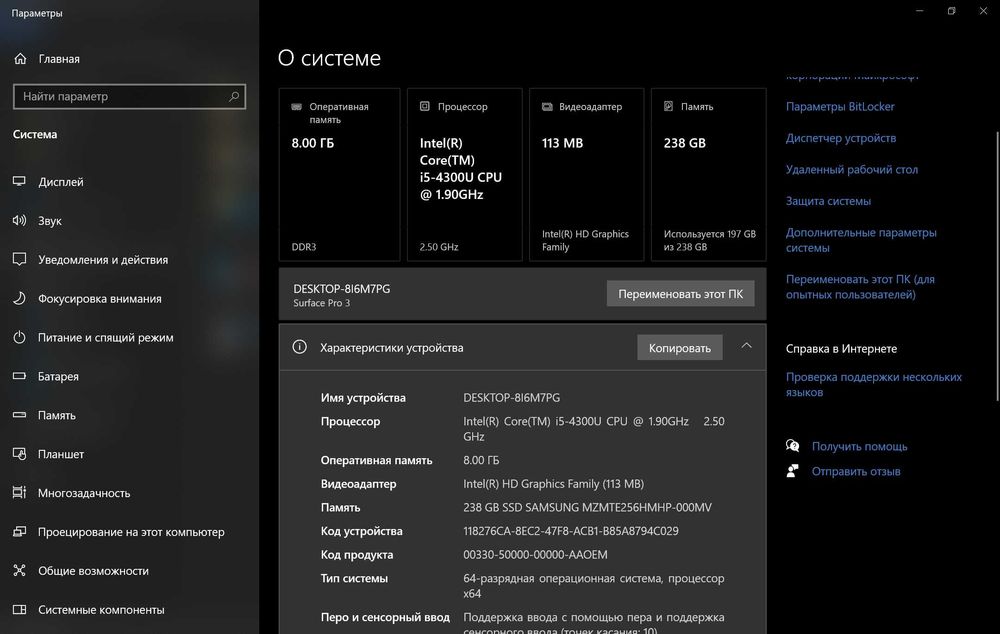Click the Получить помощь link
This screenshot has height=634, width=1000.
[859, 446]
